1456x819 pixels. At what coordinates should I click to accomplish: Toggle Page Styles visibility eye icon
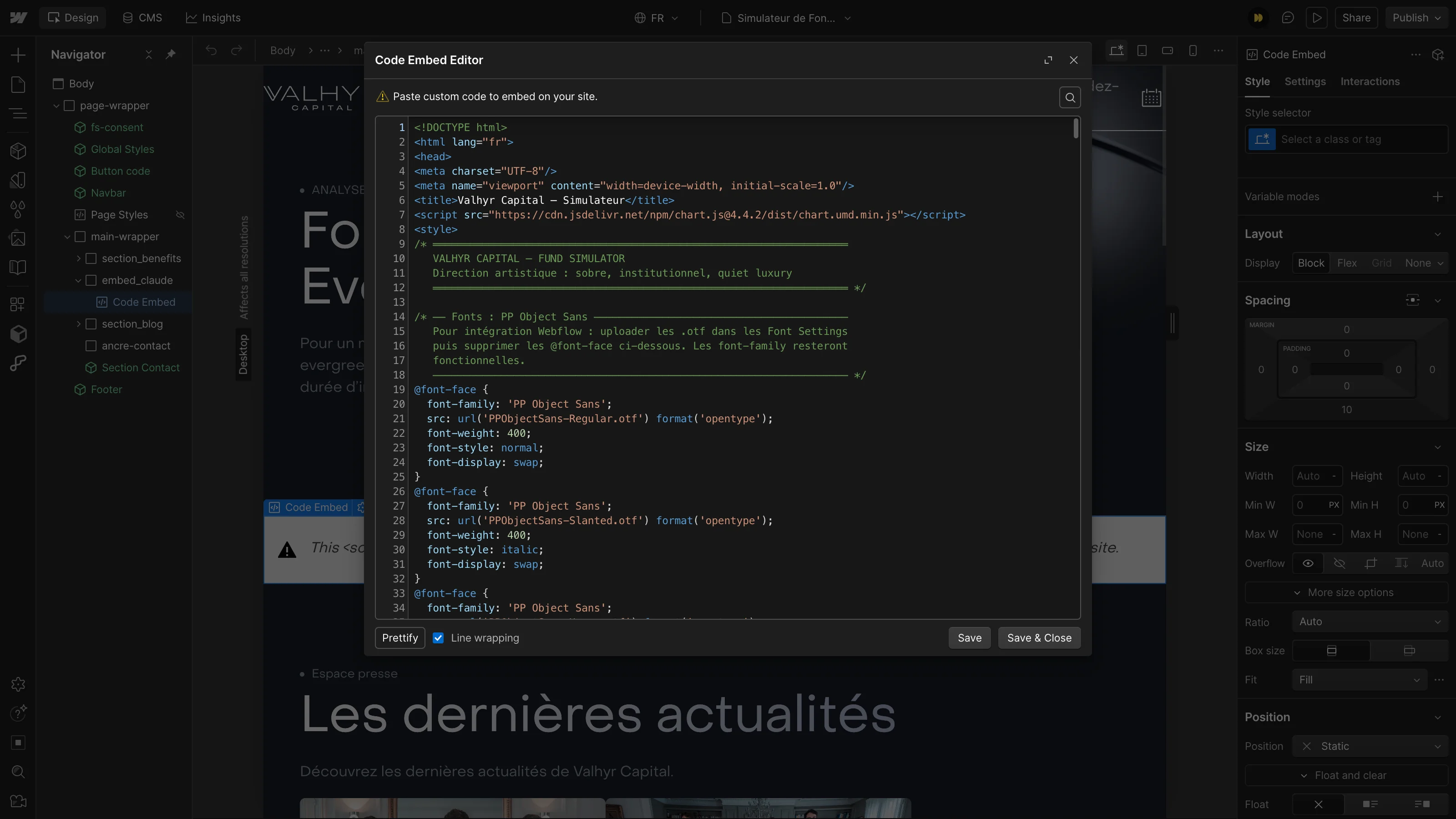180,215
